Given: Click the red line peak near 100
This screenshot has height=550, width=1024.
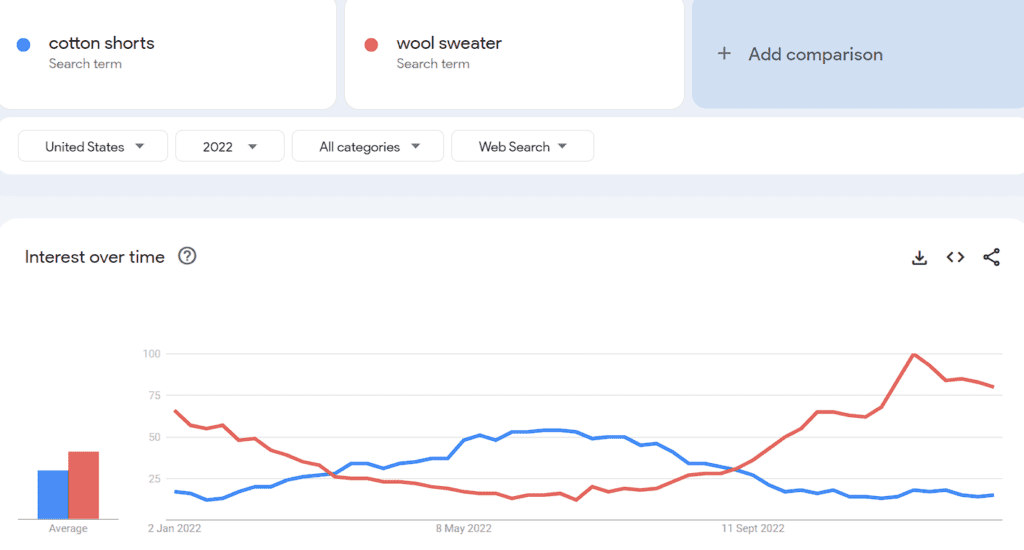Looking at the screenshot, I should tap(914, 355).
